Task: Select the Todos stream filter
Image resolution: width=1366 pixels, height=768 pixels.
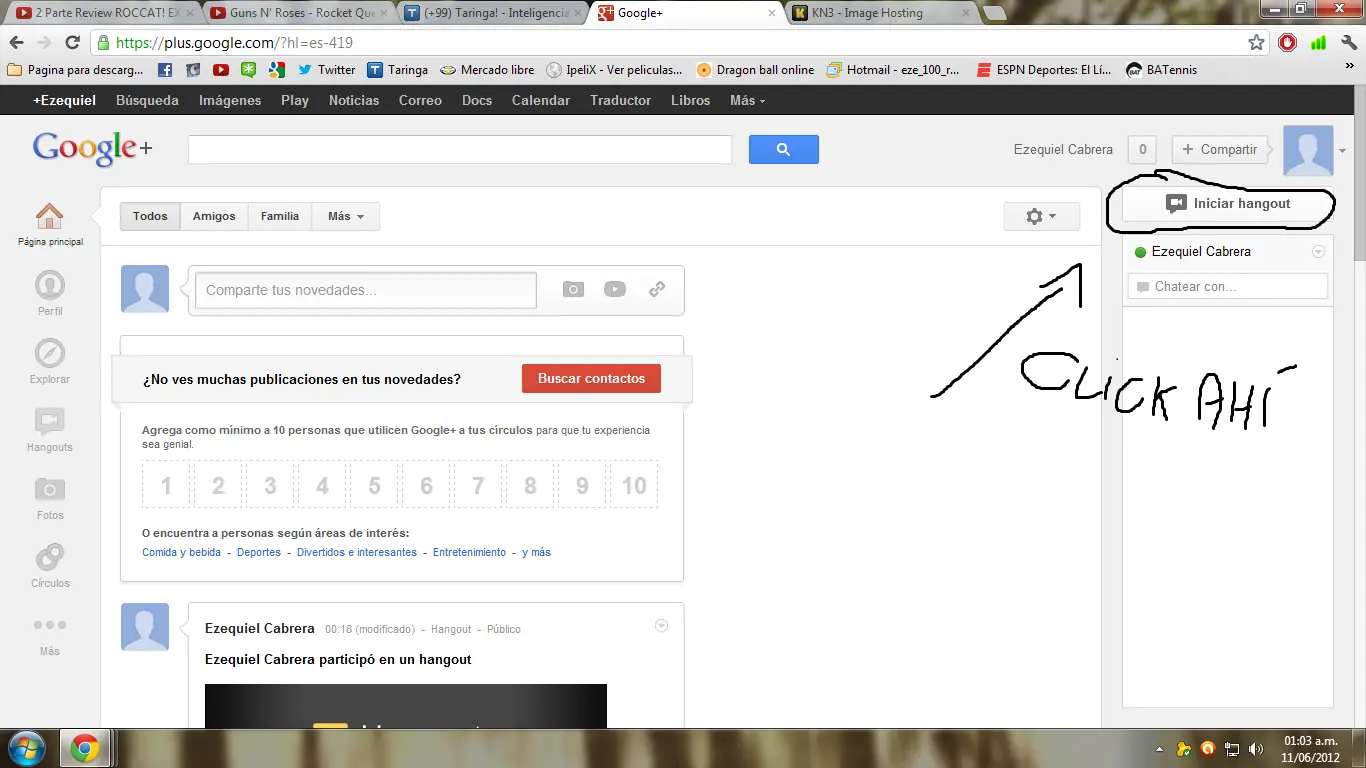Action: tap(150, 216)
